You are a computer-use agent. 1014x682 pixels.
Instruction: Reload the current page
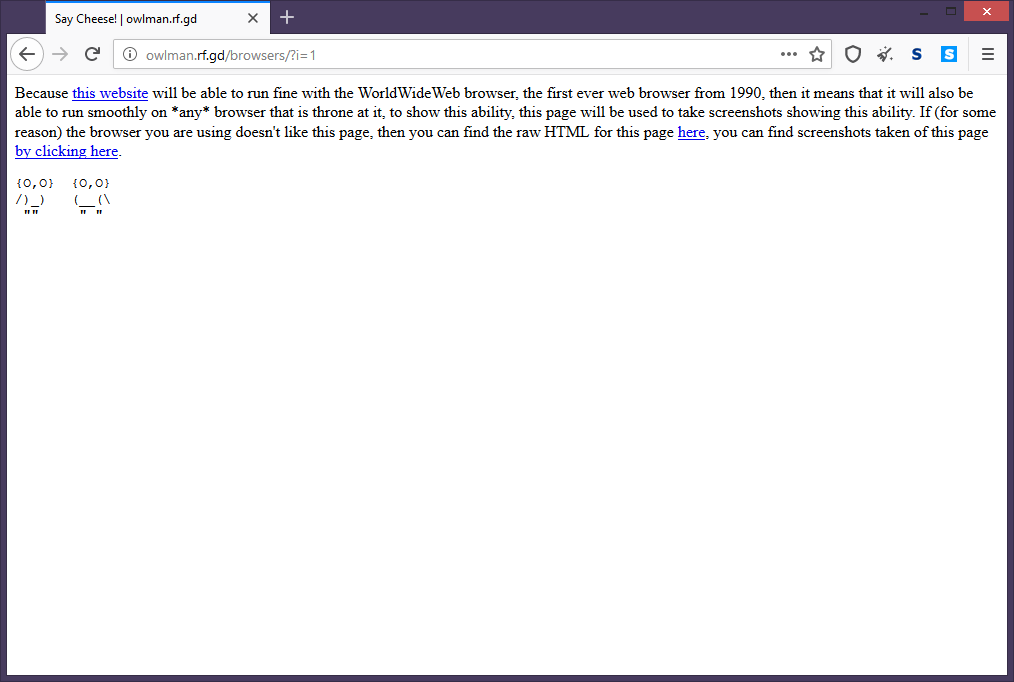[92, 54]
